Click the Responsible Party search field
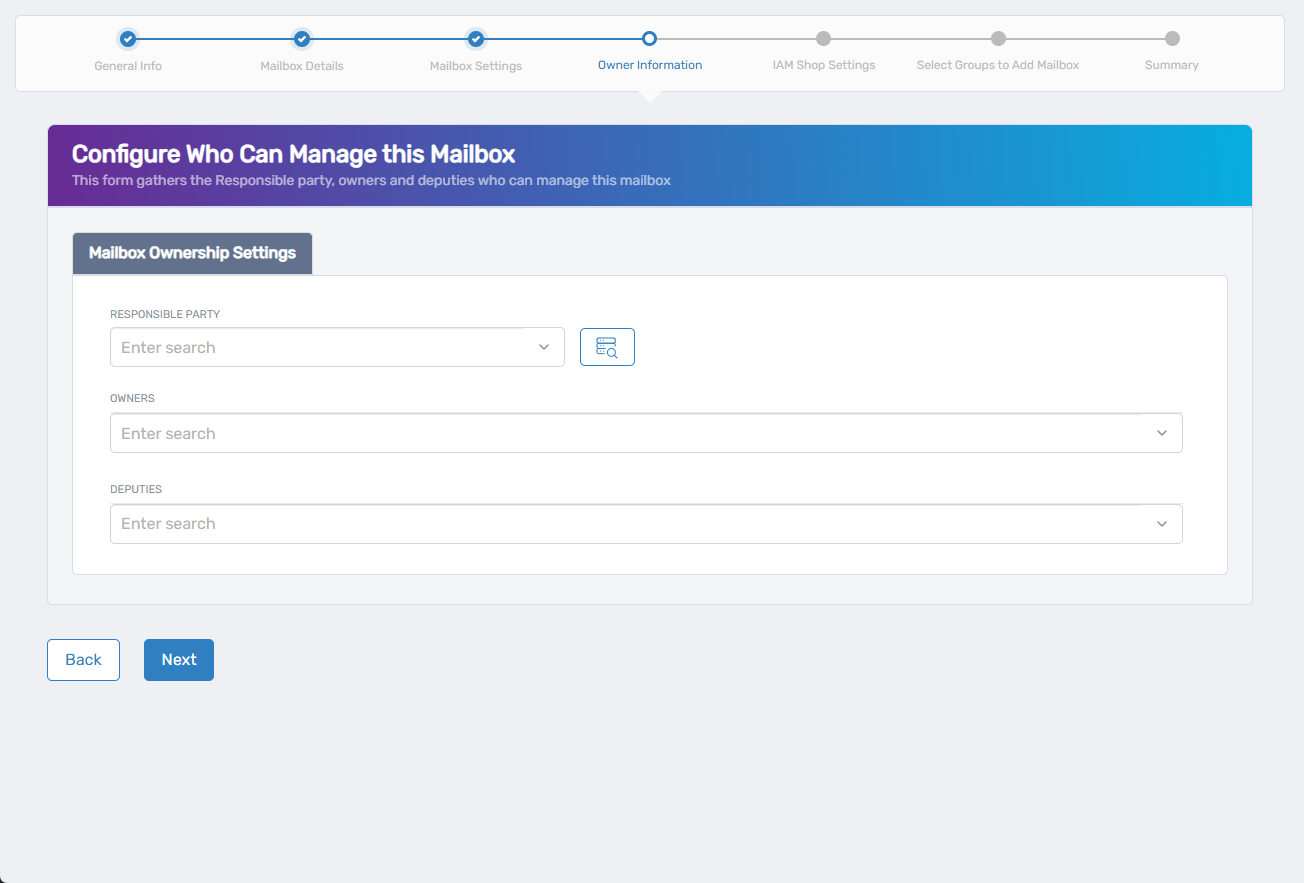 tap(300, 346)
